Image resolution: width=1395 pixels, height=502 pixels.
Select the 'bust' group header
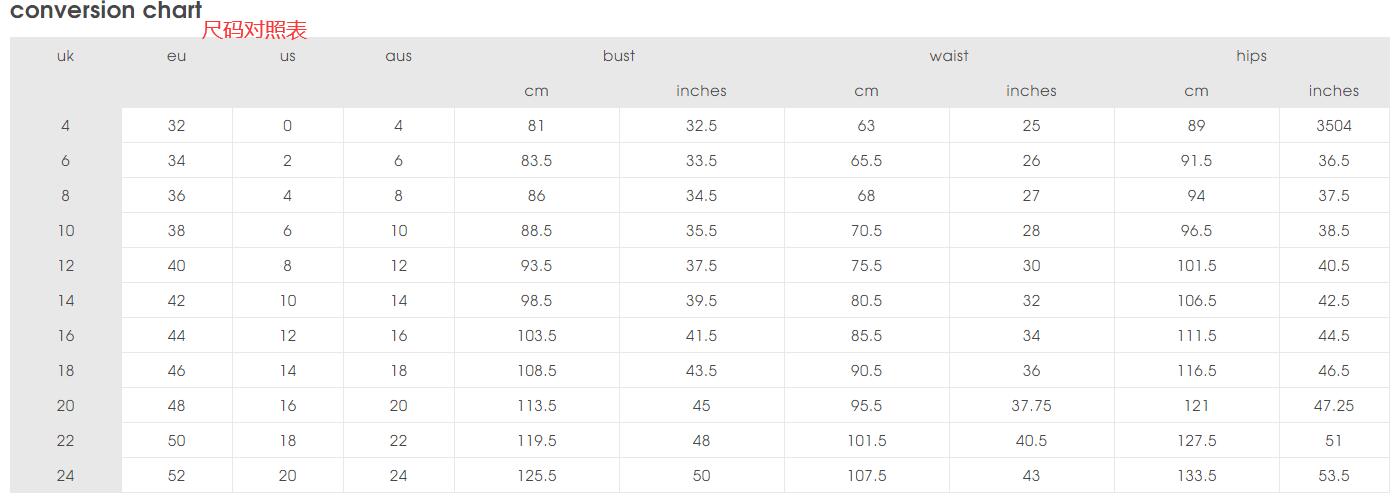point(619,56)
